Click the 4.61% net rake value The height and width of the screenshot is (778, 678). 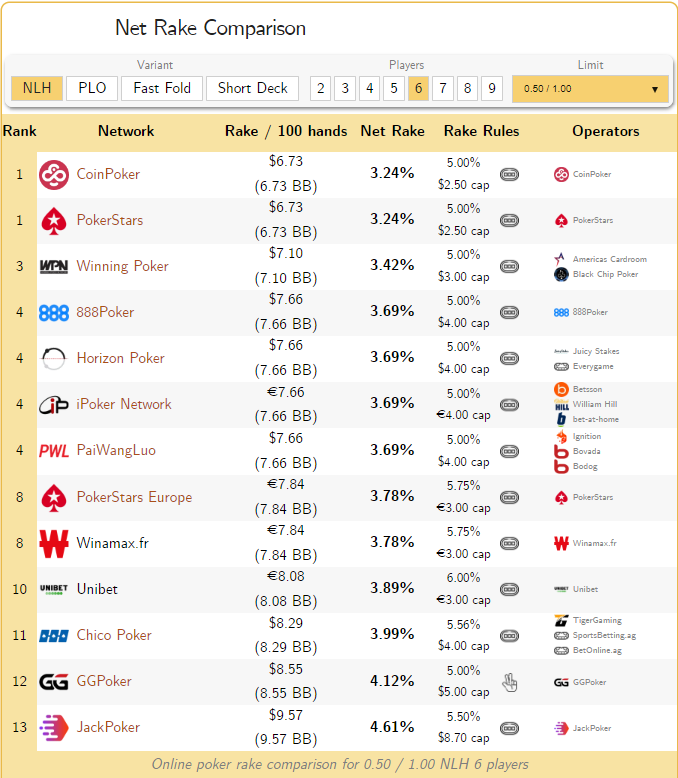[x=392, y=727]
